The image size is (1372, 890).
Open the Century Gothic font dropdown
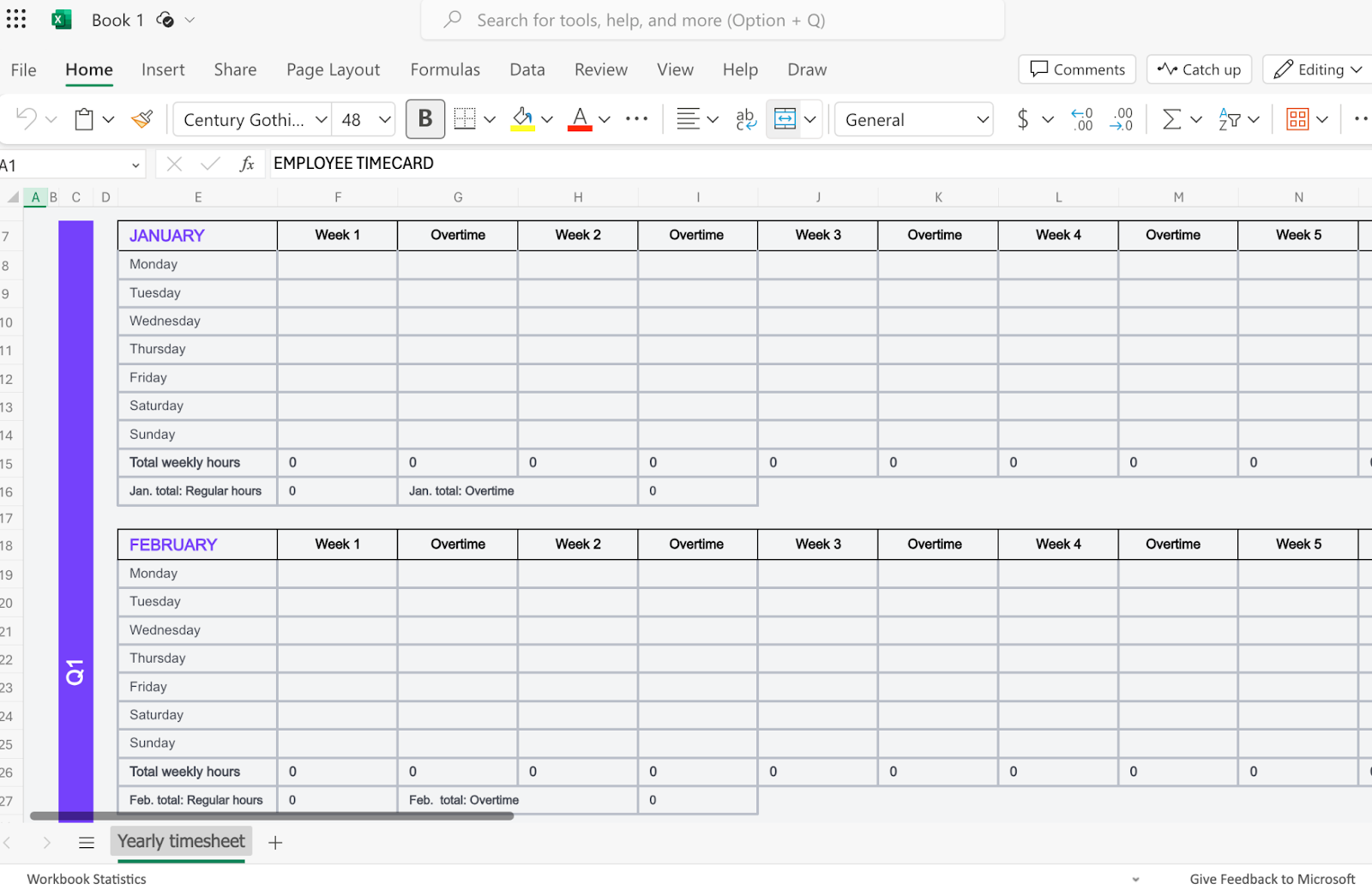coord(253,120)
